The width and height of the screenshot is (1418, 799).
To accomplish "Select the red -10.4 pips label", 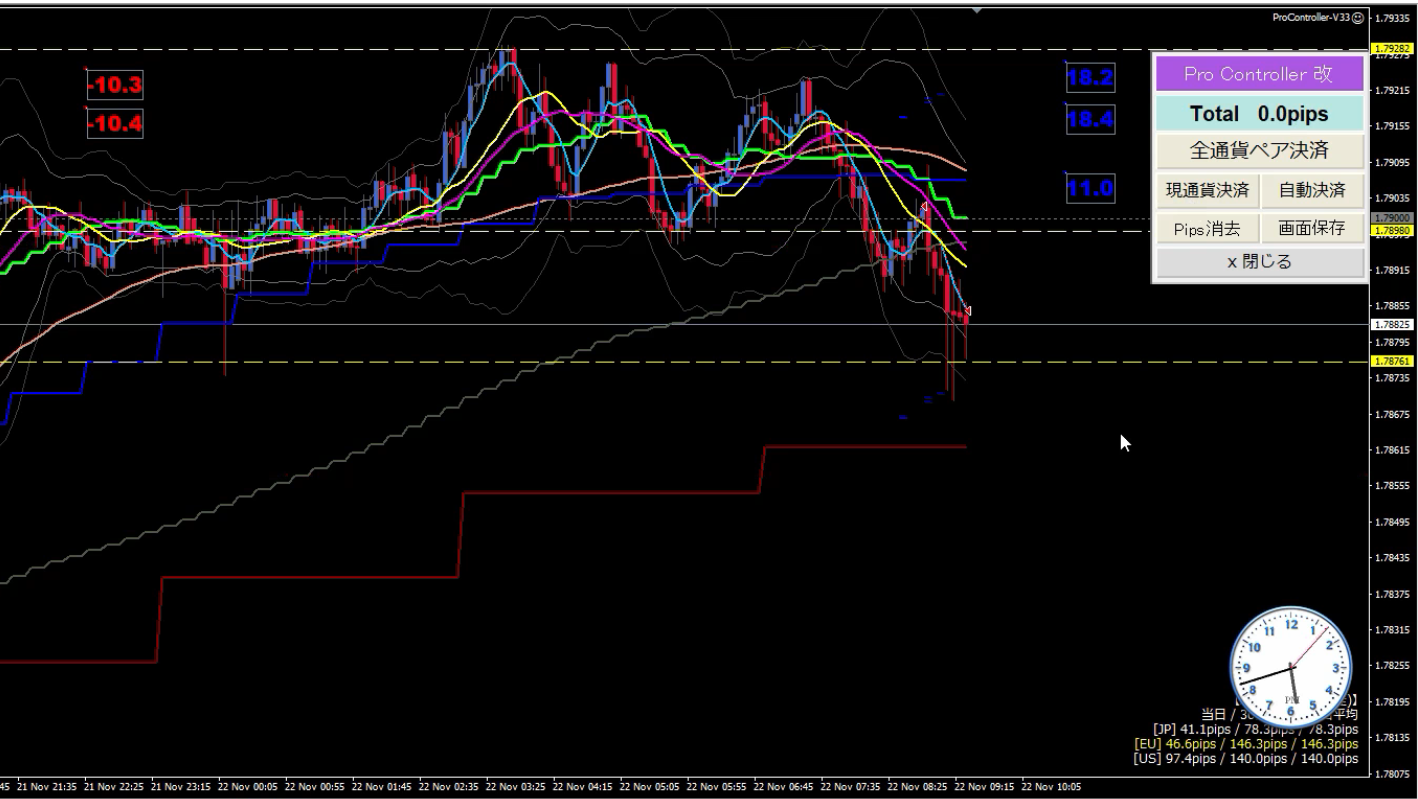I will pyautogui.click(x=115, y=125).
